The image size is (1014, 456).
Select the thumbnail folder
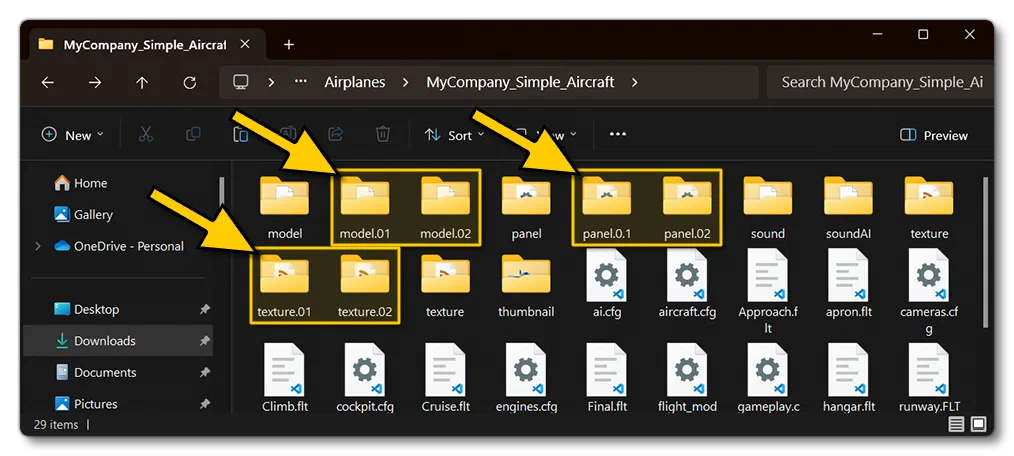(526, 285)
